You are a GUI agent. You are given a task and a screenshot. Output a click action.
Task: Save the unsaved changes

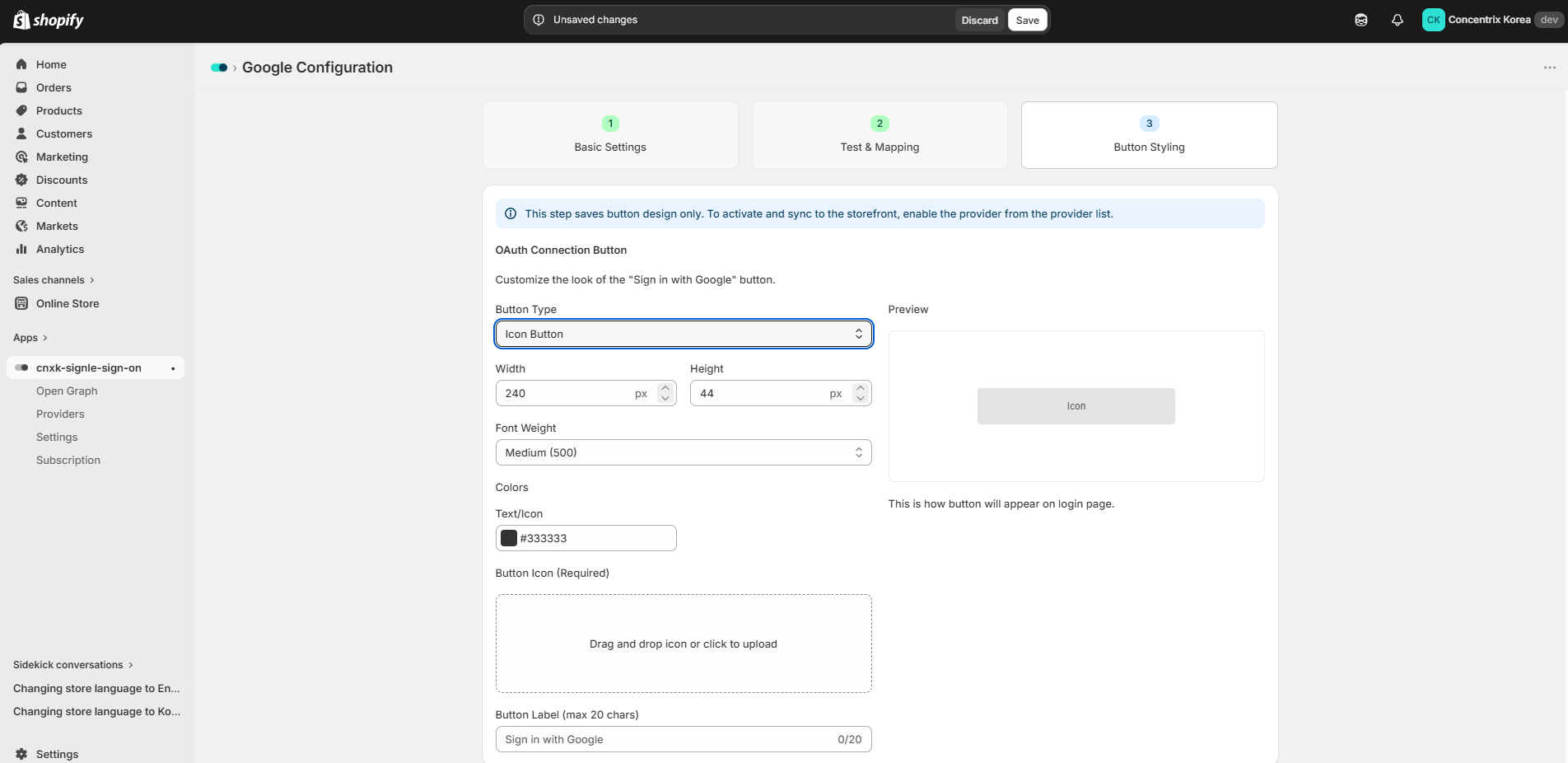pos(1028,20)
